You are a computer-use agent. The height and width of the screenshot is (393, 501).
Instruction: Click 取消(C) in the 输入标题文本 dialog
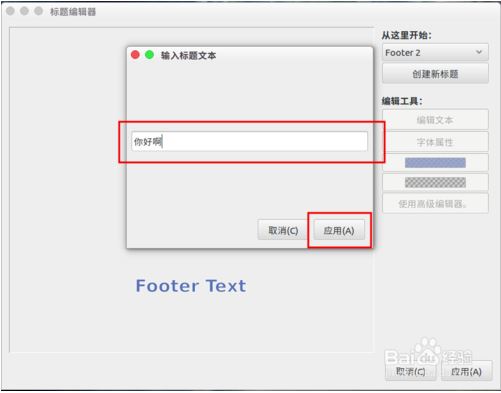tap(283, 230)
